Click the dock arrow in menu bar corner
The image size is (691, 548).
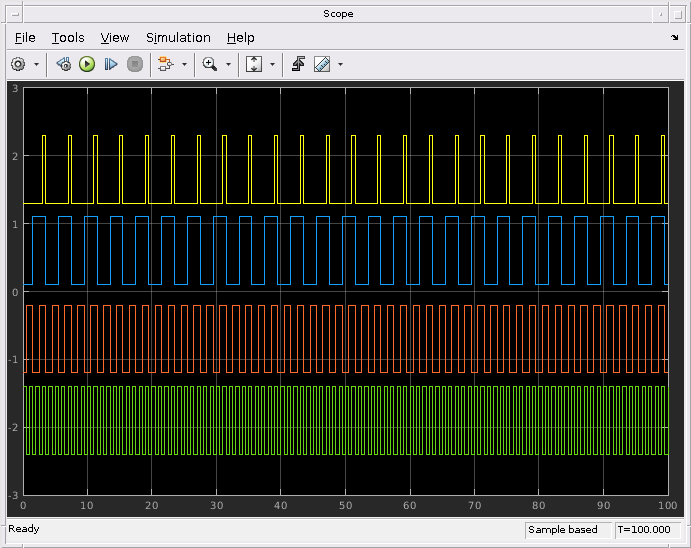(674, 37)
